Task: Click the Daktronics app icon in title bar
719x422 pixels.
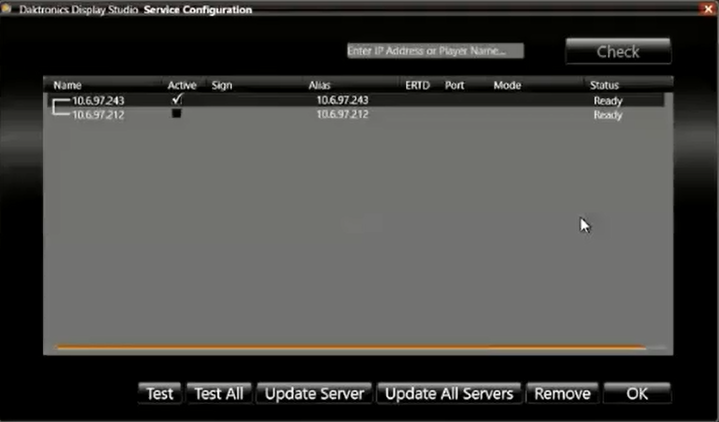Action: click(6, 9)
